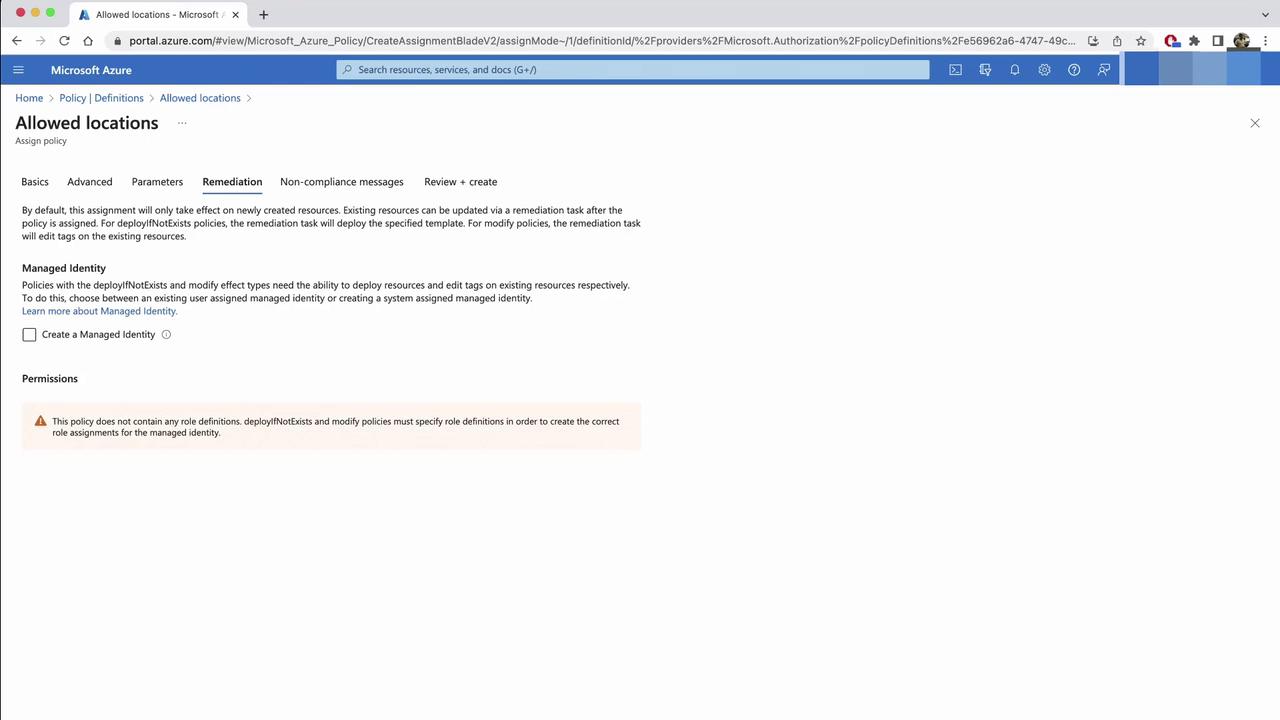Go to the Non-compliance messages tab
Image resolution: width=1280 pixels, height=720 pixels.
[x=342, y=182]
